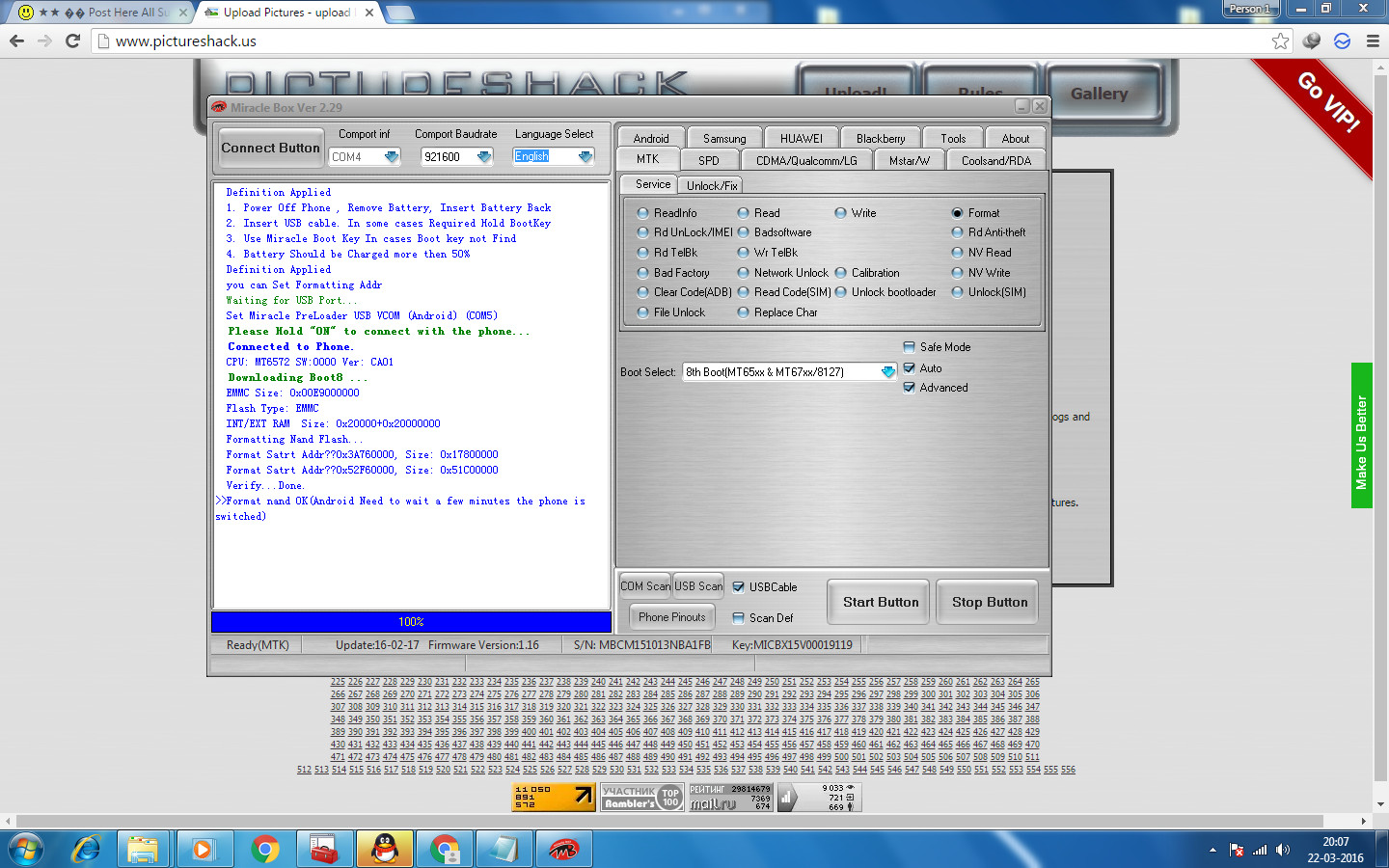Toggle the USBCable checkbox

pyautogui.click(x=765, y=587)
